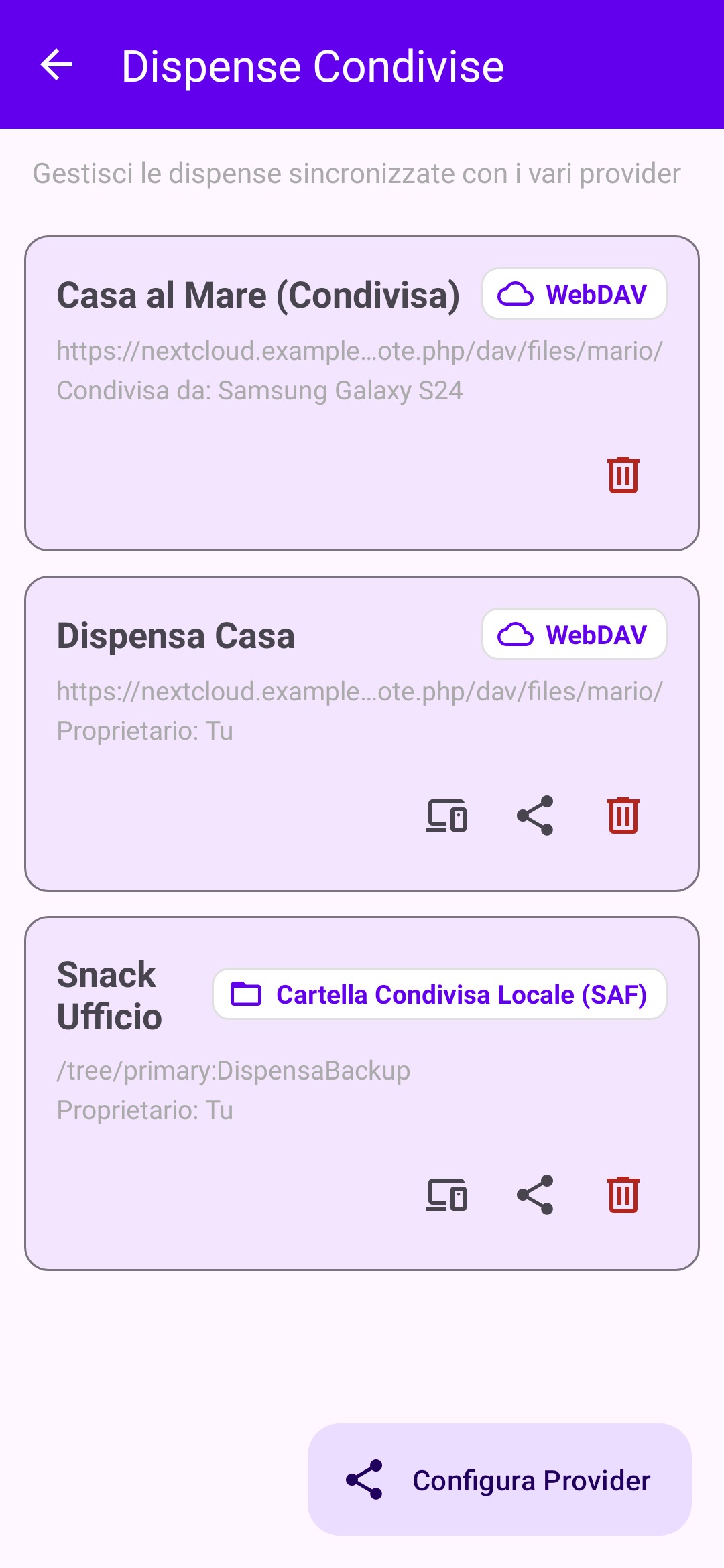Click the Nextcloud URL in Dispensa Casa card
Image resolution: width=724 pixels, height=1568 pixels.
pyautogui.click(x=360, y=692)
